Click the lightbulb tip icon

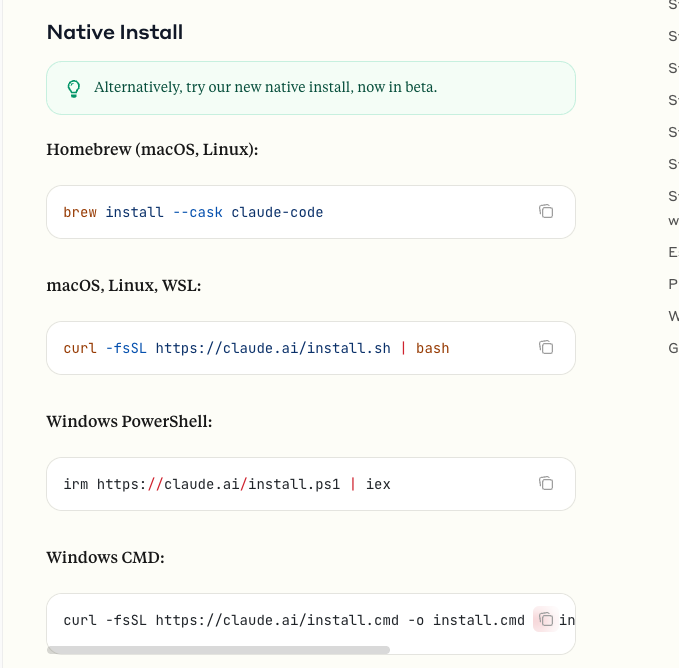(74, 88)
